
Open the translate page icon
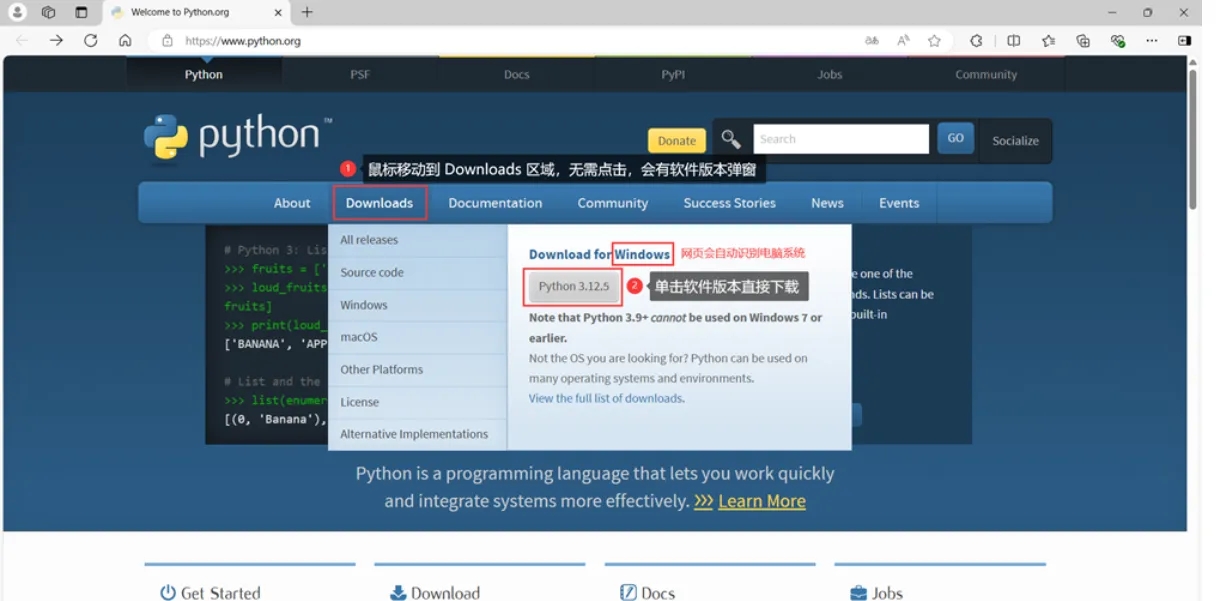[872, 41]
